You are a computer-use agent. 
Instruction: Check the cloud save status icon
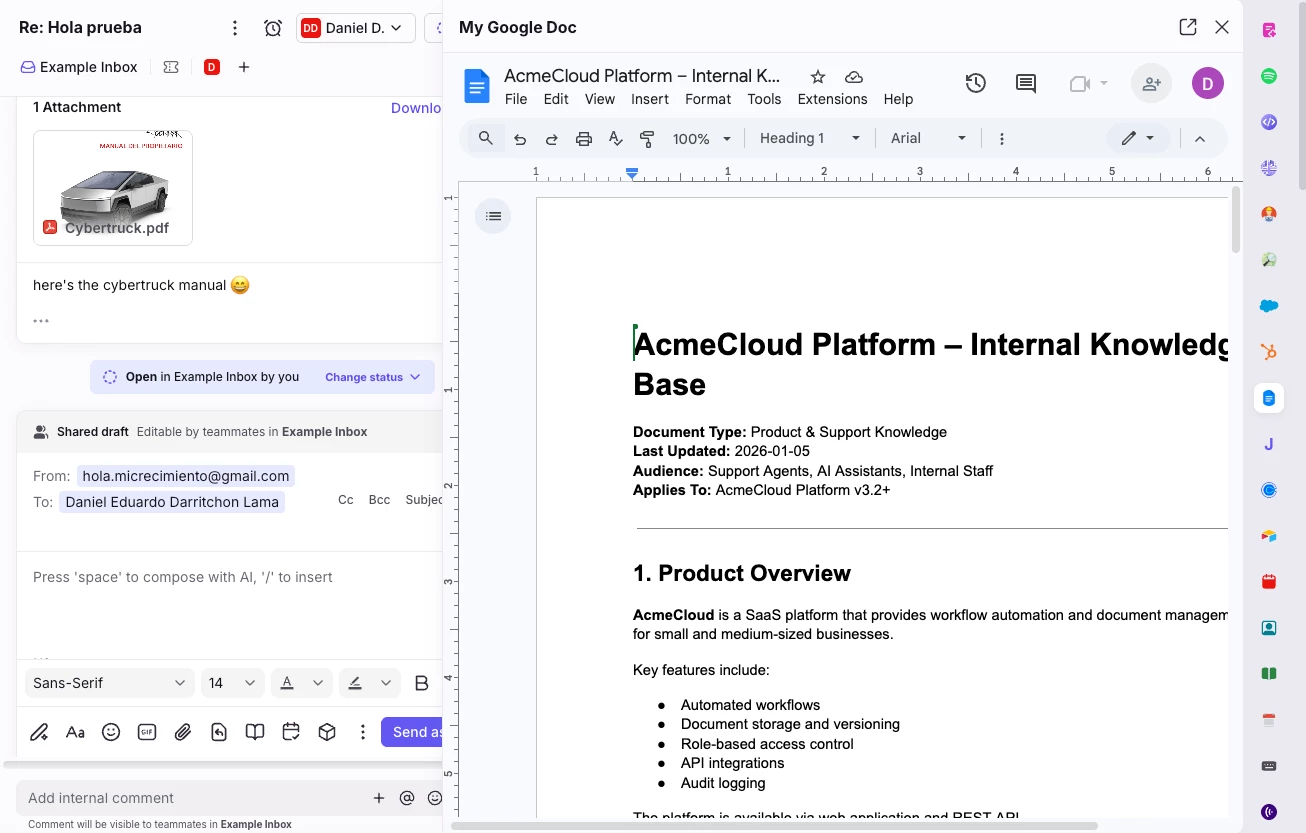(x=854, y=77)
